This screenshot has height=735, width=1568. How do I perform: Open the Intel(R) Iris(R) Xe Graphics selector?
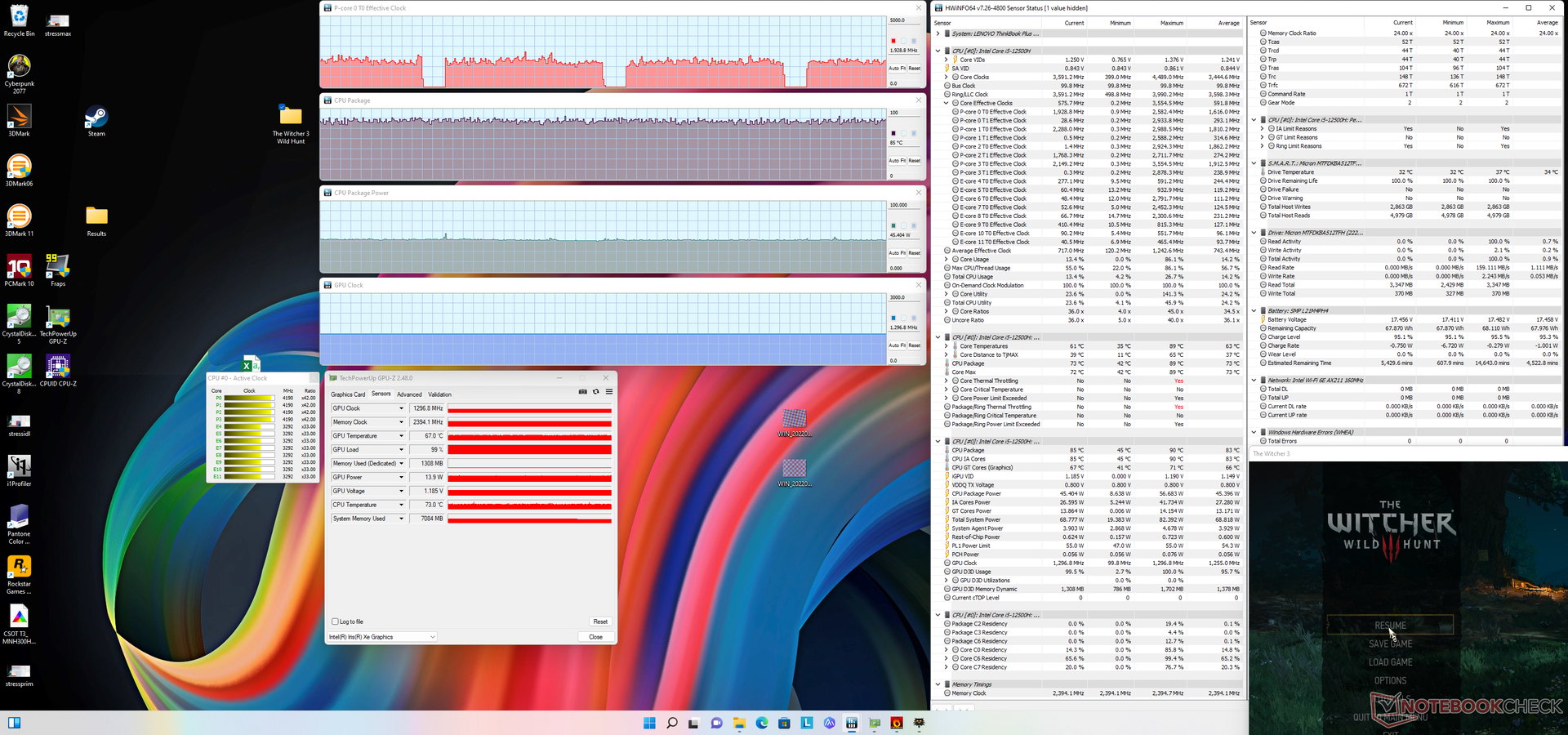point(382,637)
